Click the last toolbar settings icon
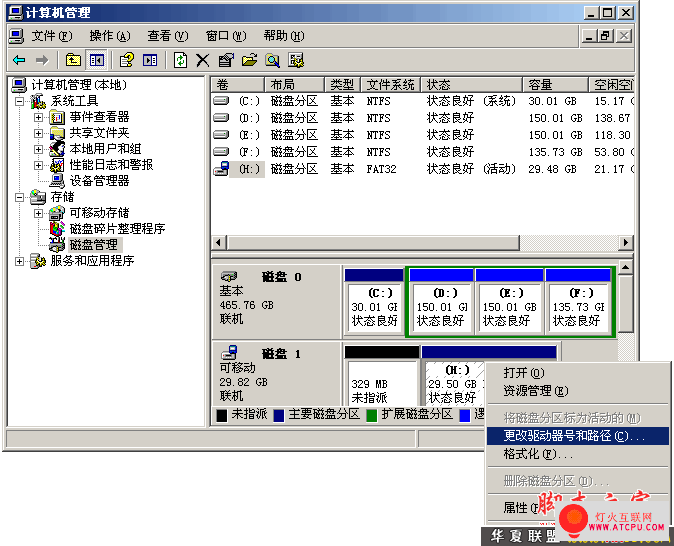Viewport: 674px width, 546px height. (x=296, y=60)
